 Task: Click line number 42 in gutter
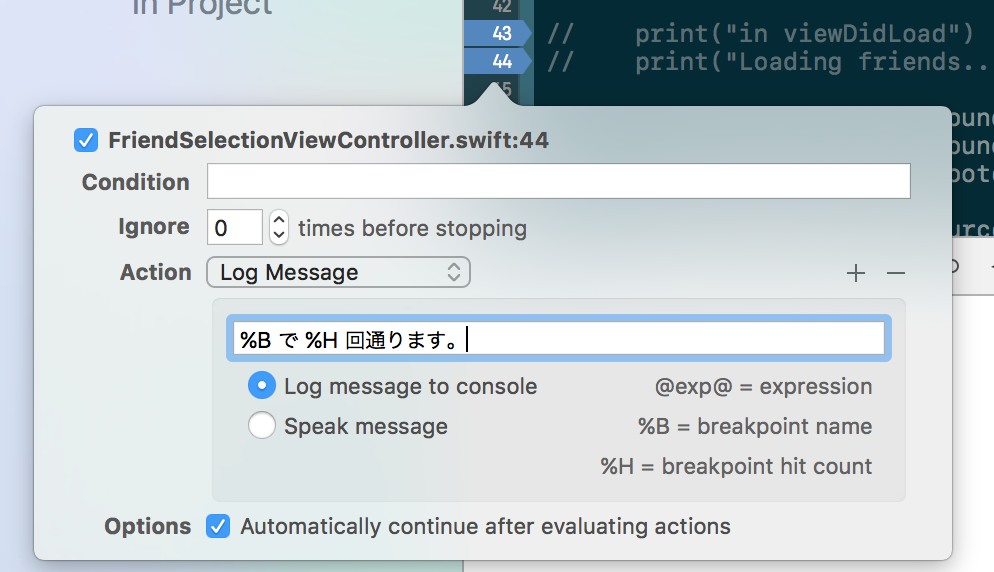501,7
